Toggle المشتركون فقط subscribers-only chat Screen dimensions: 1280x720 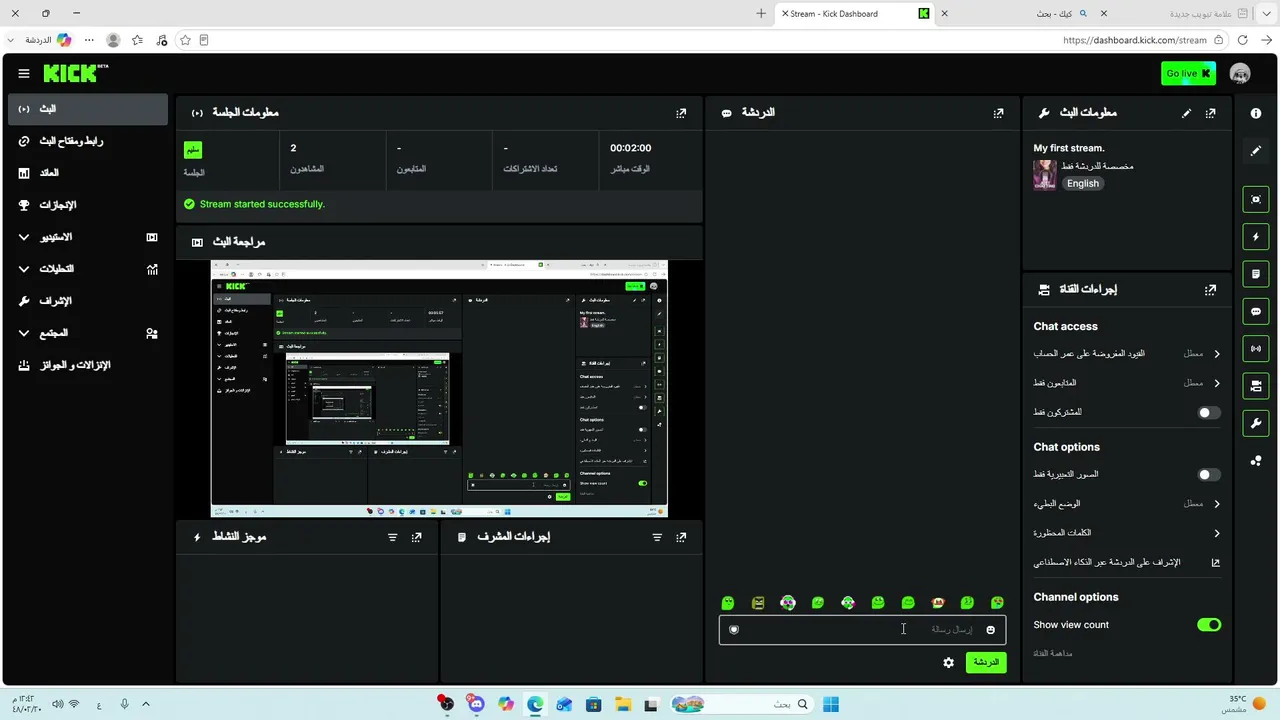coord(1209,412)
